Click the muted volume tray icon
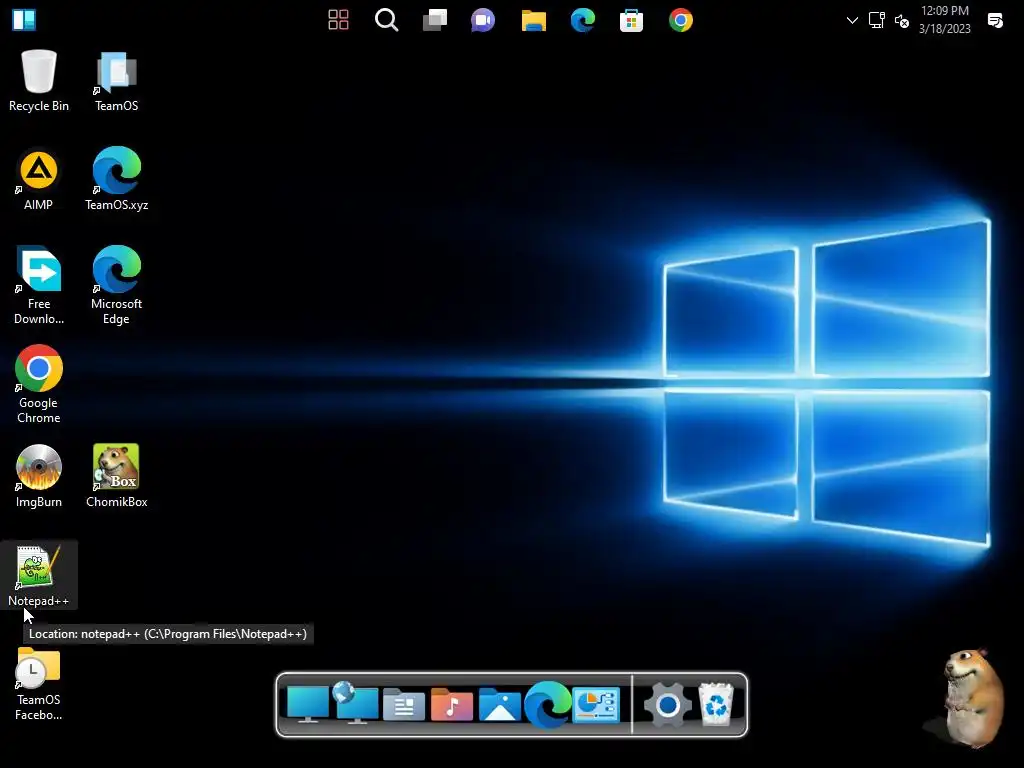1024x768 pixels. click(902, 21)
